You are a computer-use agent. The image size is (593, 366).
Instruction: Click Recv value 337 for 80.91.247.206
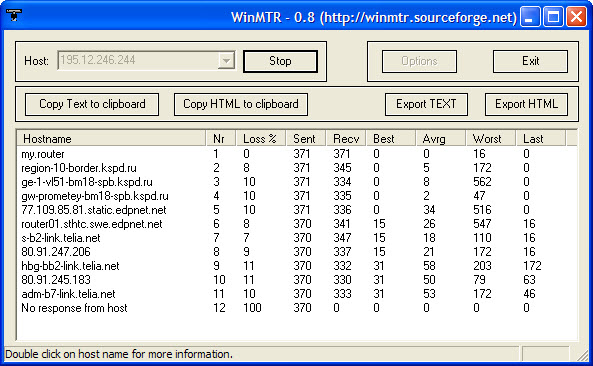342,252
